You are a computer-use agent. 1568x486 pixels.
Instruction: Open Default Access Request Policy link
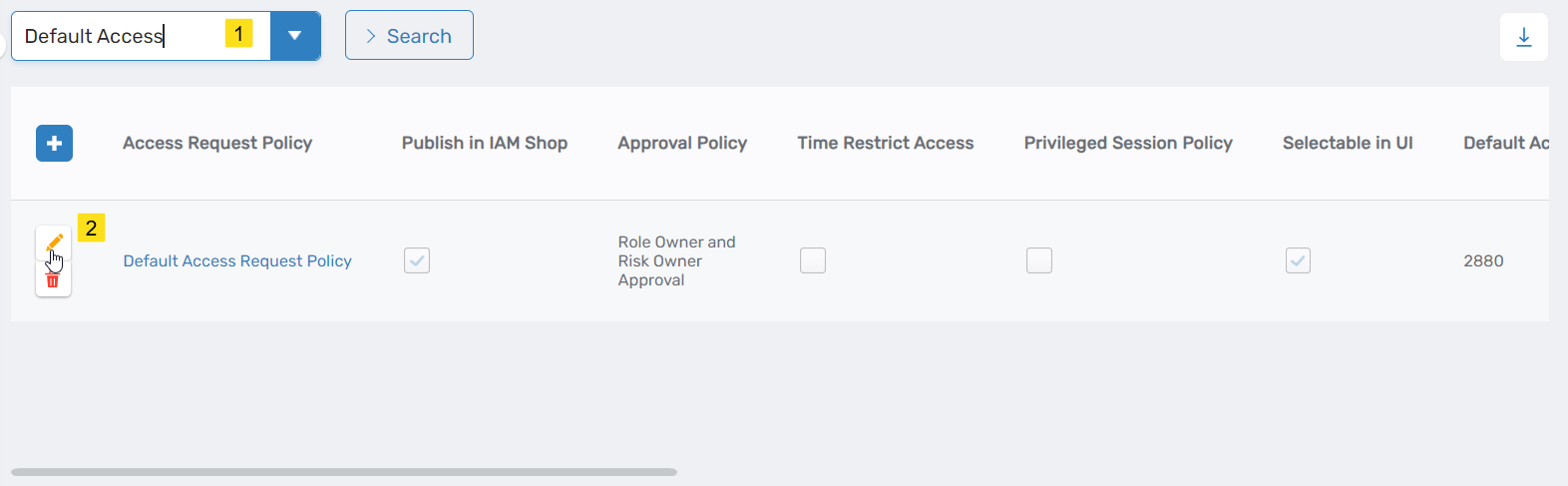(237, 260)
